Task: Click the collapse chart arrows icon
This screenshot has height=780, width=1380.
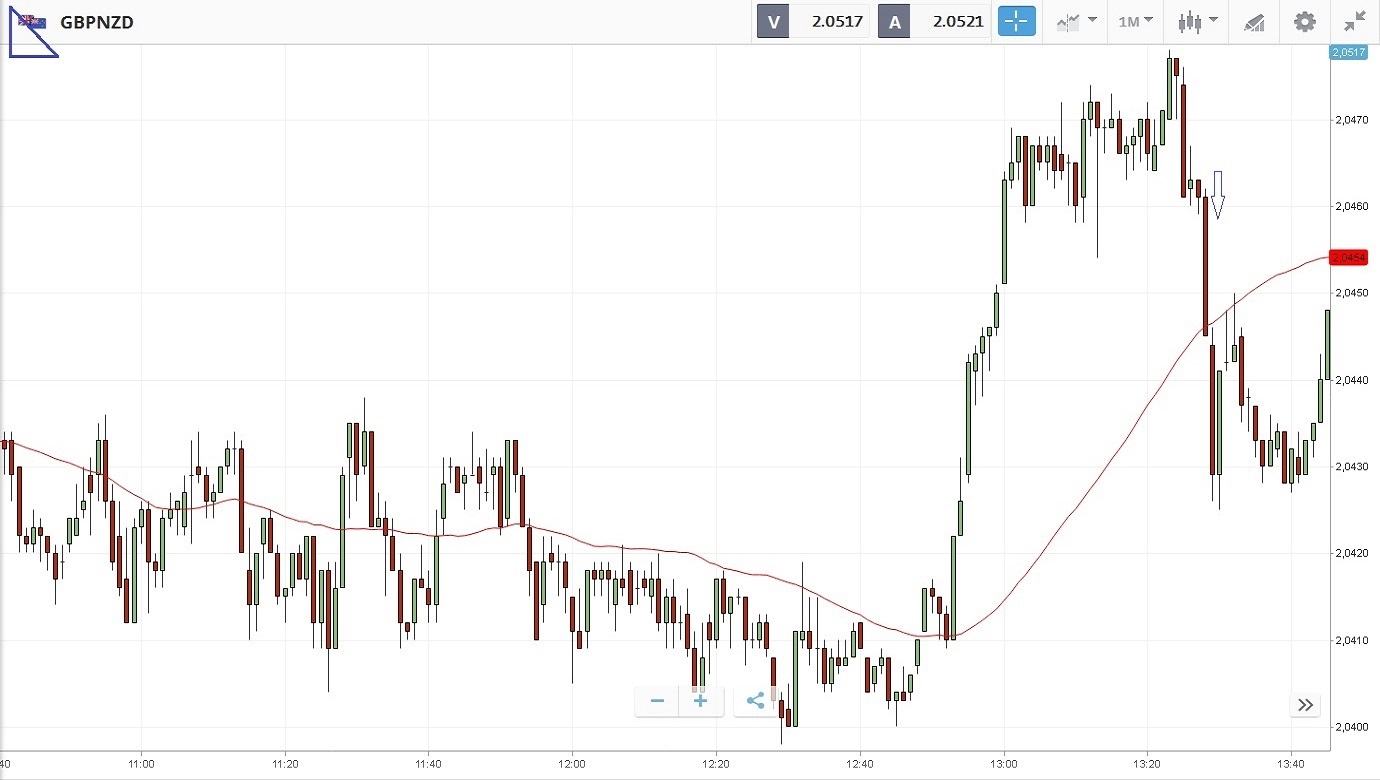Action: click(1355, 21)
